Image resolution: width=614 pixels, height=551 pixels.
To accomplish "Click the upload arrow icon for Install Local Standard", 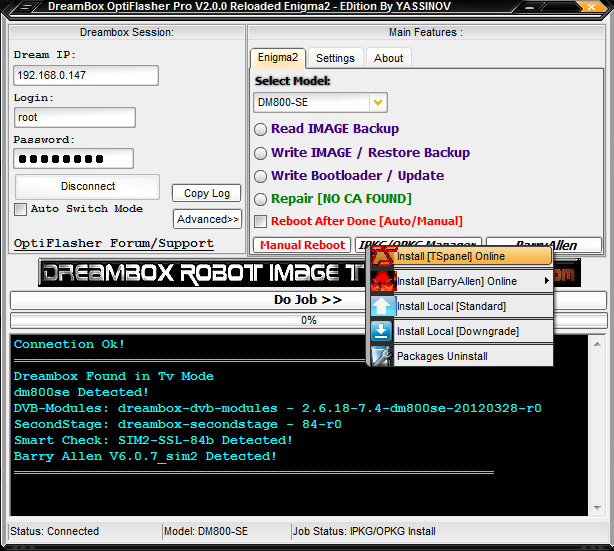I will [x=383, y=306].
